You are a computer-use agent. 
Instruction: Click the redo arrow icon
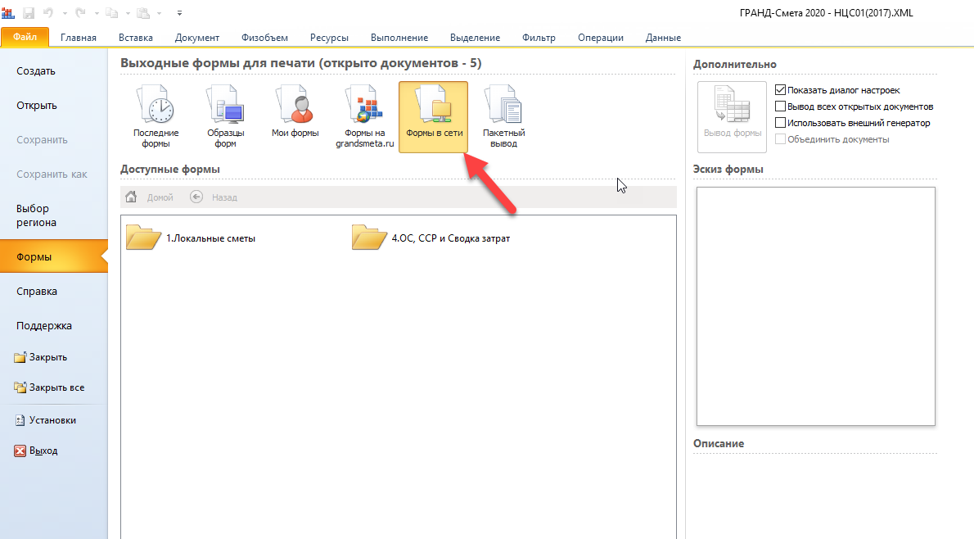80,12
